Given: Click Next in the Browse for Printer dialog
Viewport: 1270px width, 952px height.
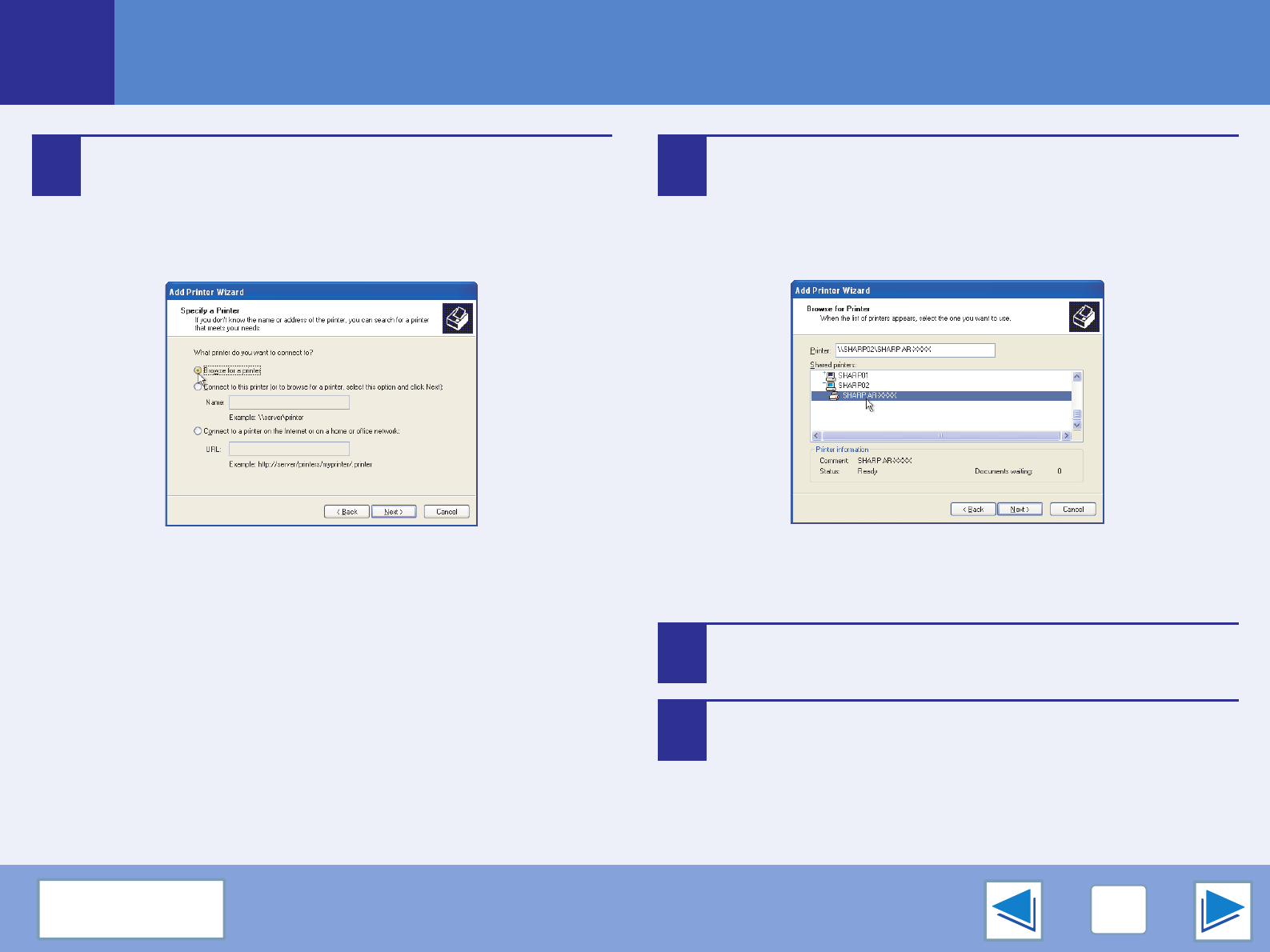Looking at the screenshot, I should pos(1020,510).
